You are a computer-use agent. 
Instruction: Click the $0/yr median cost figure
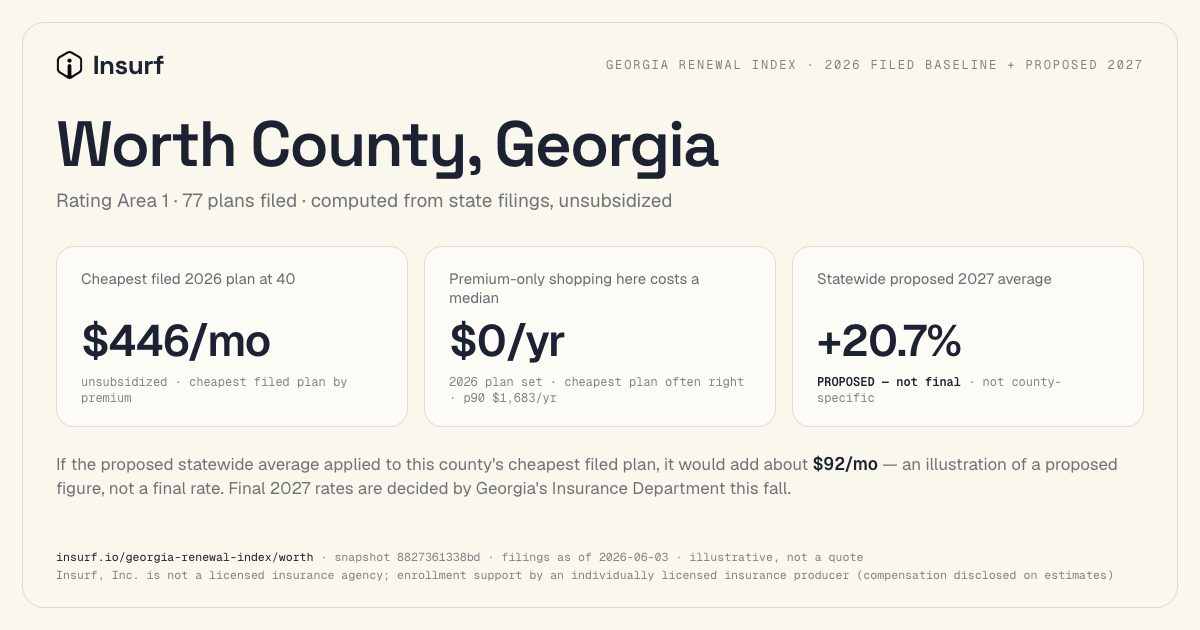click(x=507, y=341)
